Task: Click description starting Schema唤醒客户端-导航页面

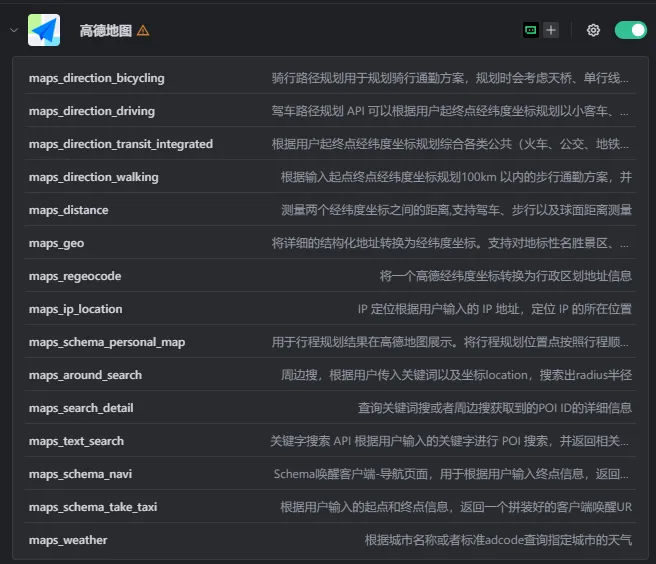Action: coord(451,474)
